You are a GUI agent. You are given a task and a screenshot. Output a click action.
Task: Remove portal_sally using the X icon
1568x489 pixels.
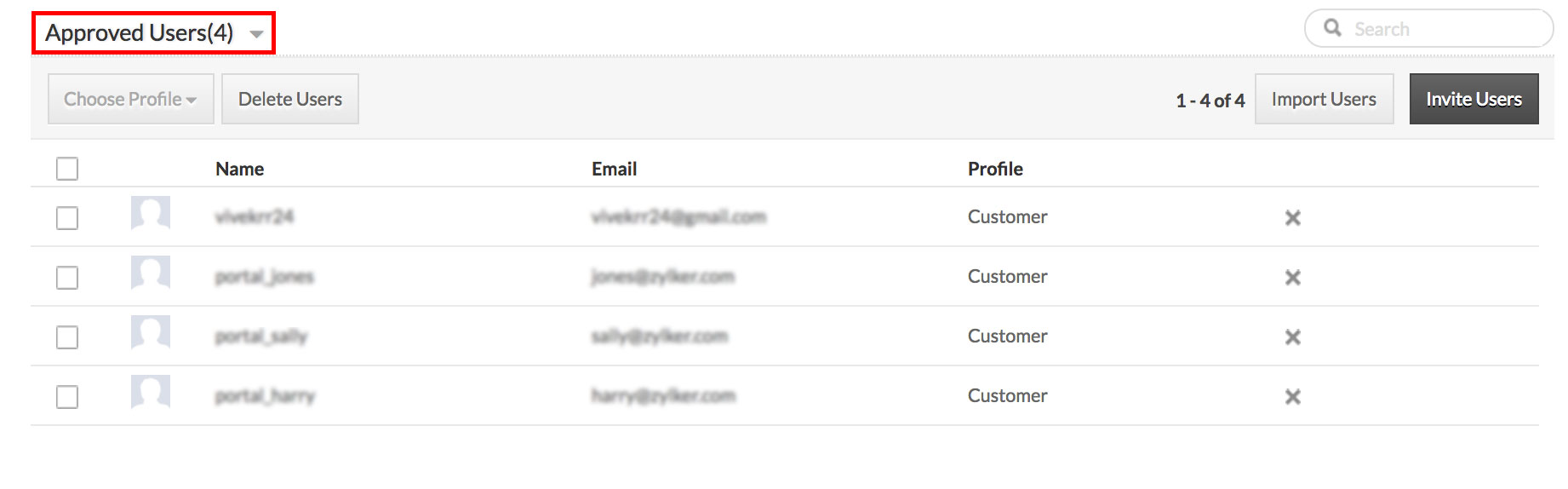click(1292, 337)
